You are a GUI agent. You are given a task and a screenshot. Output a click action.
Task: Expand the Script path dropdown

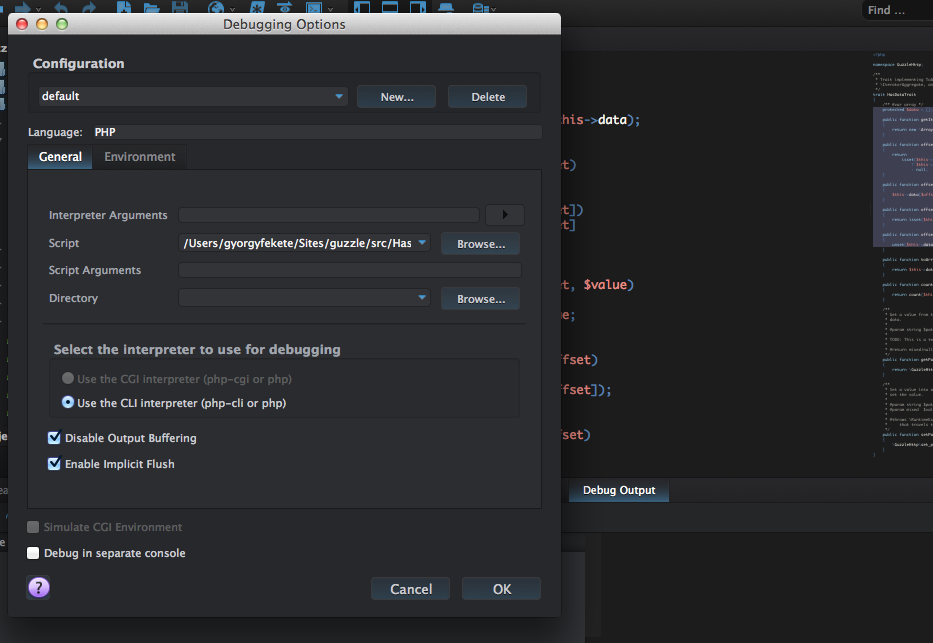tap(422, 243)
